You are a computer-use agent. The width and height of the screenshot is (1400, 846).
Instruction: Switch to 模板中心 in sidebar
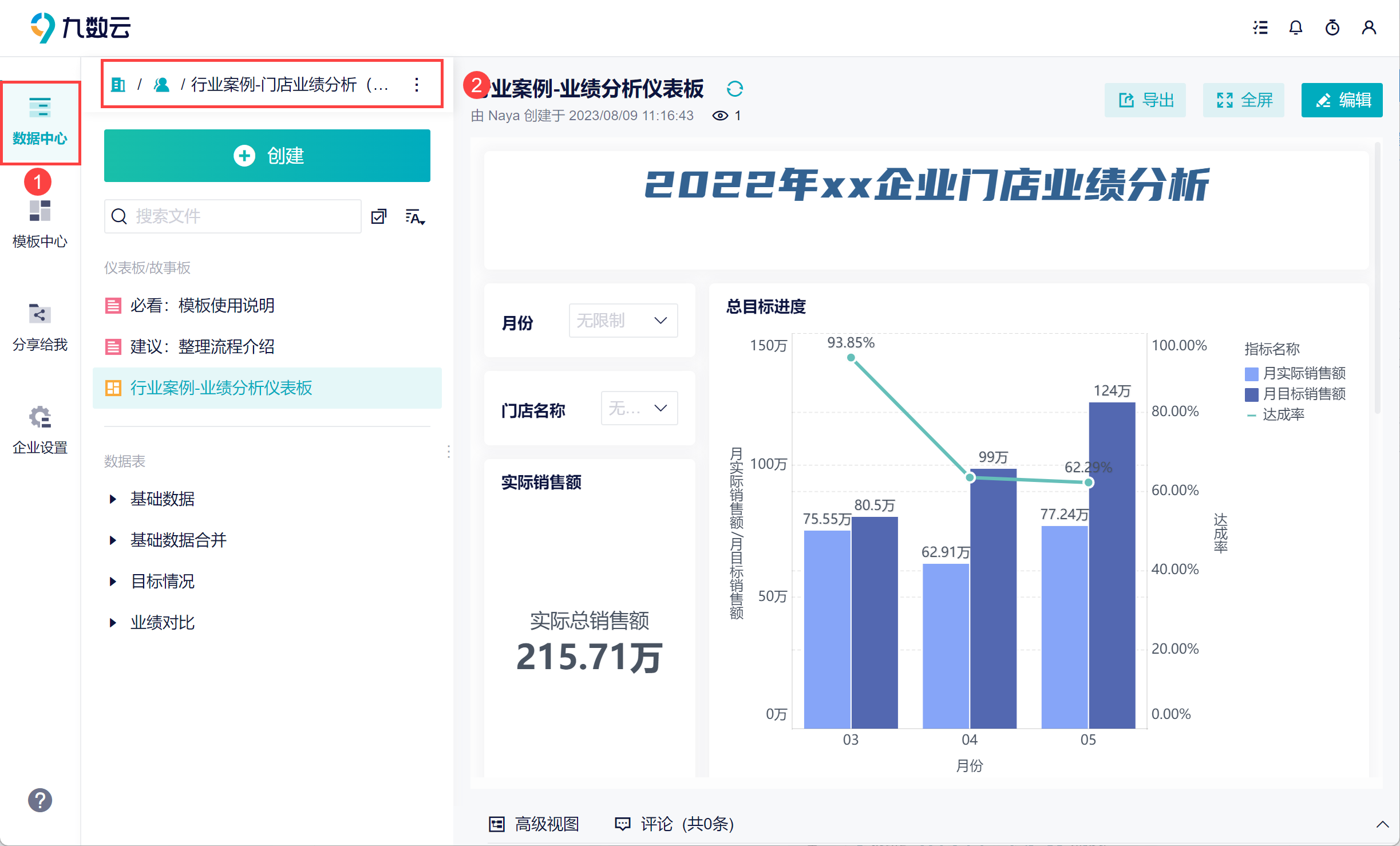pos(40,224)
